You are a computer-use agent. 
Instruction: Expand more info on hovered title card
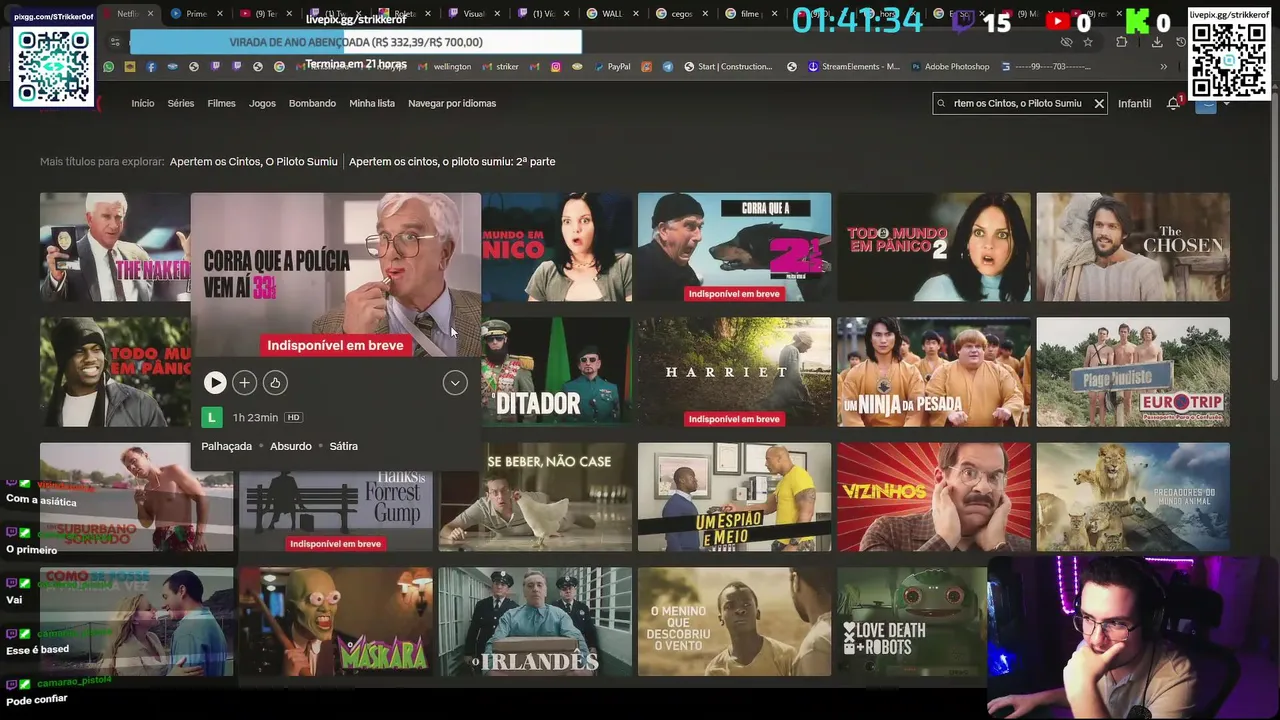tap(455, 382)
